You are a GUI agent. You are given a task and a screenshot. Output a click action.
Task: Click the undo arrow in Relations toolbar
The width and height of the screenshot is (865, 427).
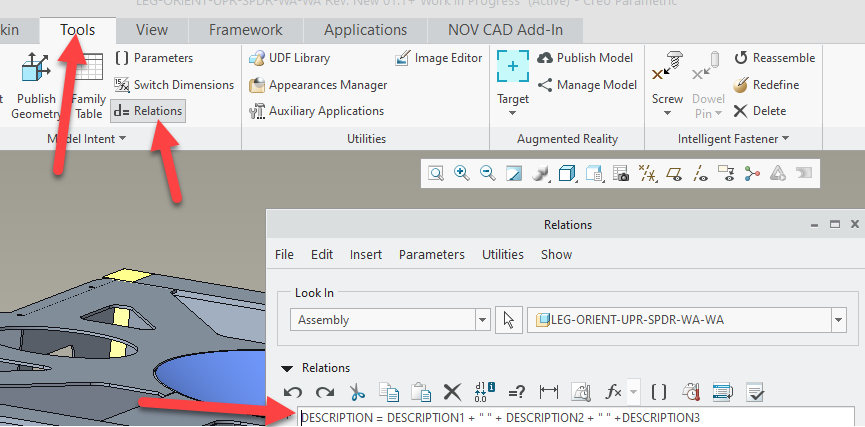(293, 392)
